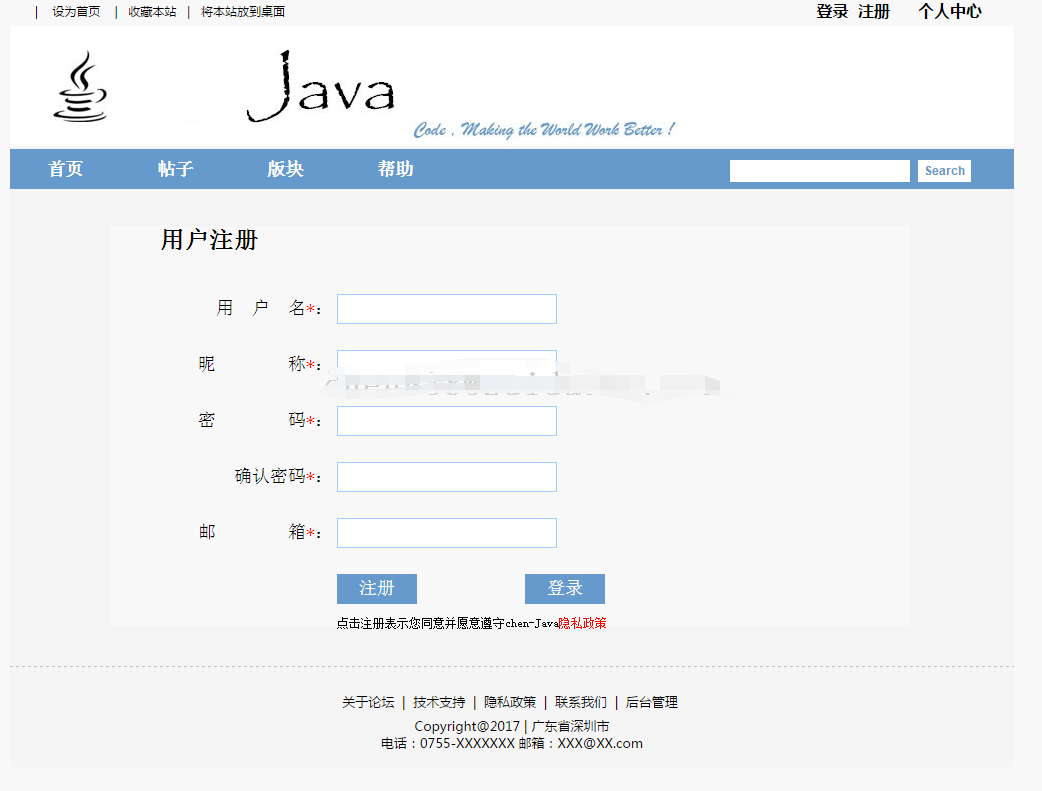Click the 'Code, Making the World Work Better' slogan
The height and width of the screenshot is (791, 1042).
click(544, 130)
